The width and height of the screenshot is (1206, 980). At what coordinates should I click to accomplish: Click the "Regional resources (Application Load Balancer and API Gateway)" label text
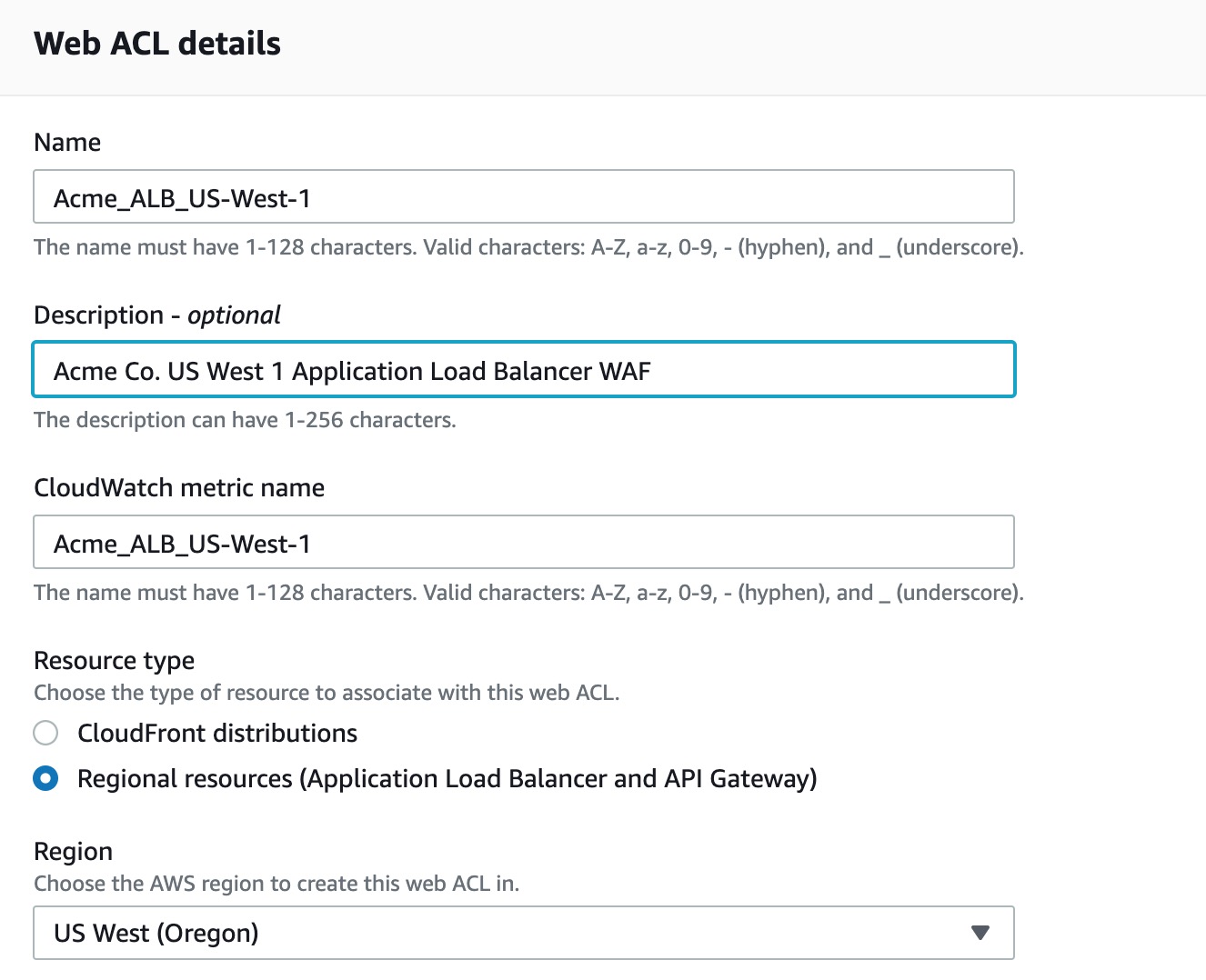(x=447, y=779)
